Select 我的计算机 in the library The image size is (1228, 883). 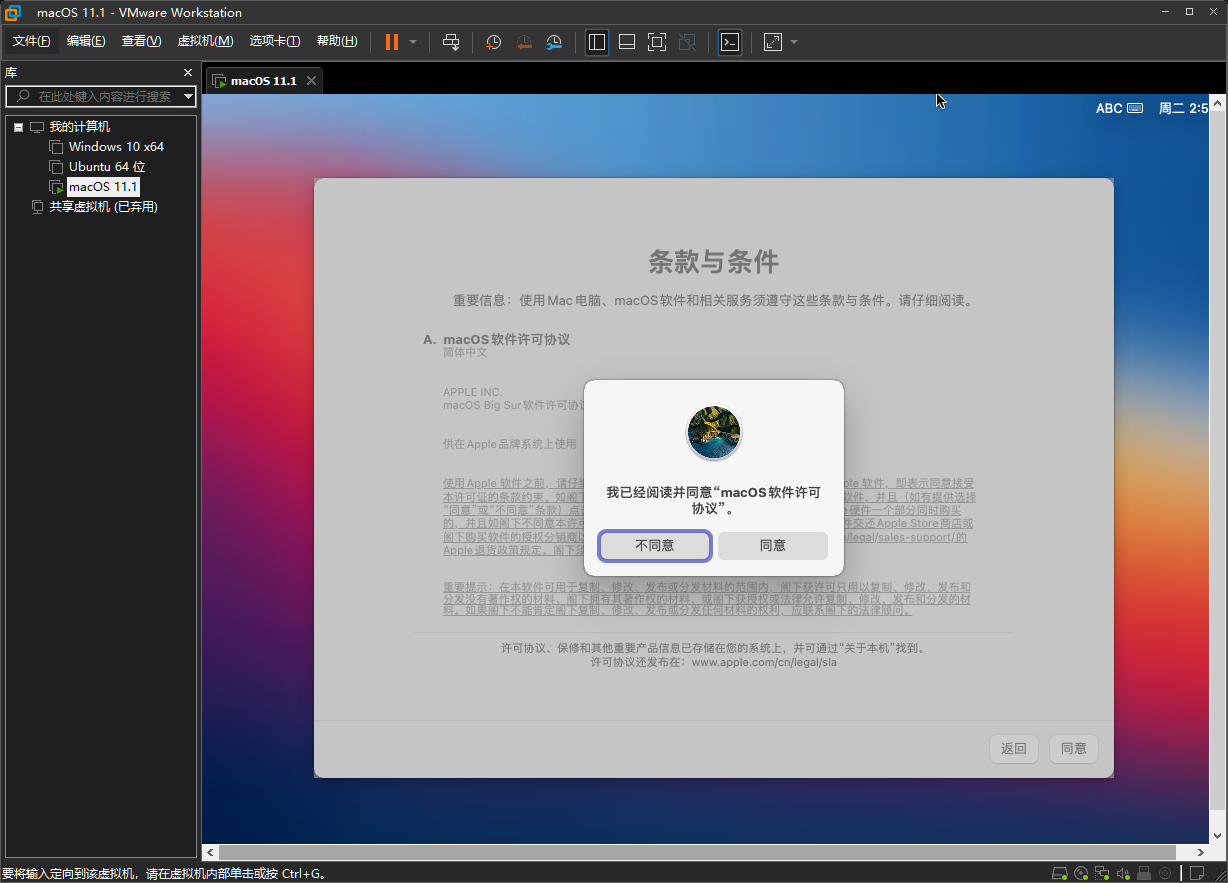point(80,127)
